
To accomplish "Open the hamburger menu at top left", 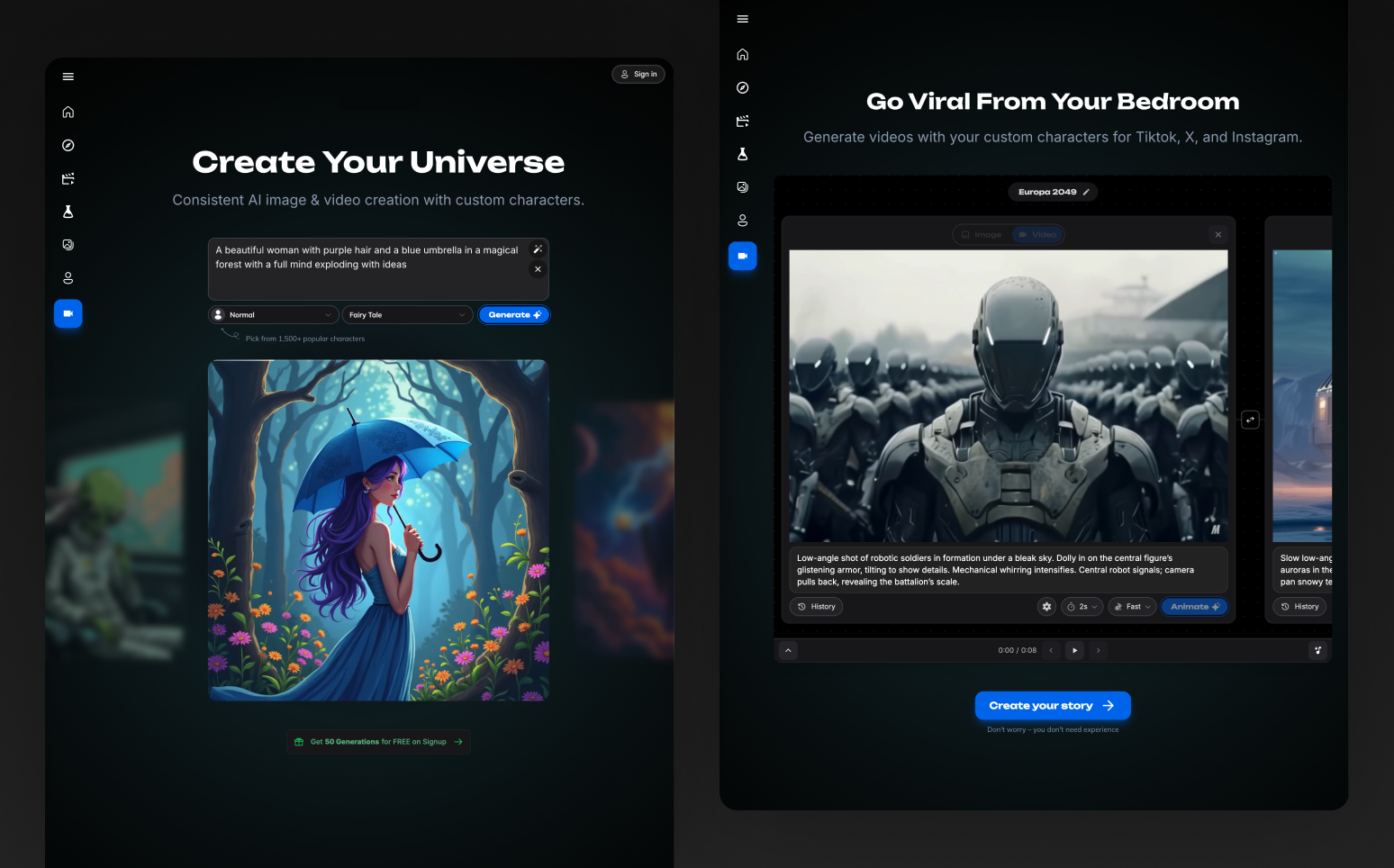I will pos(68,77).
